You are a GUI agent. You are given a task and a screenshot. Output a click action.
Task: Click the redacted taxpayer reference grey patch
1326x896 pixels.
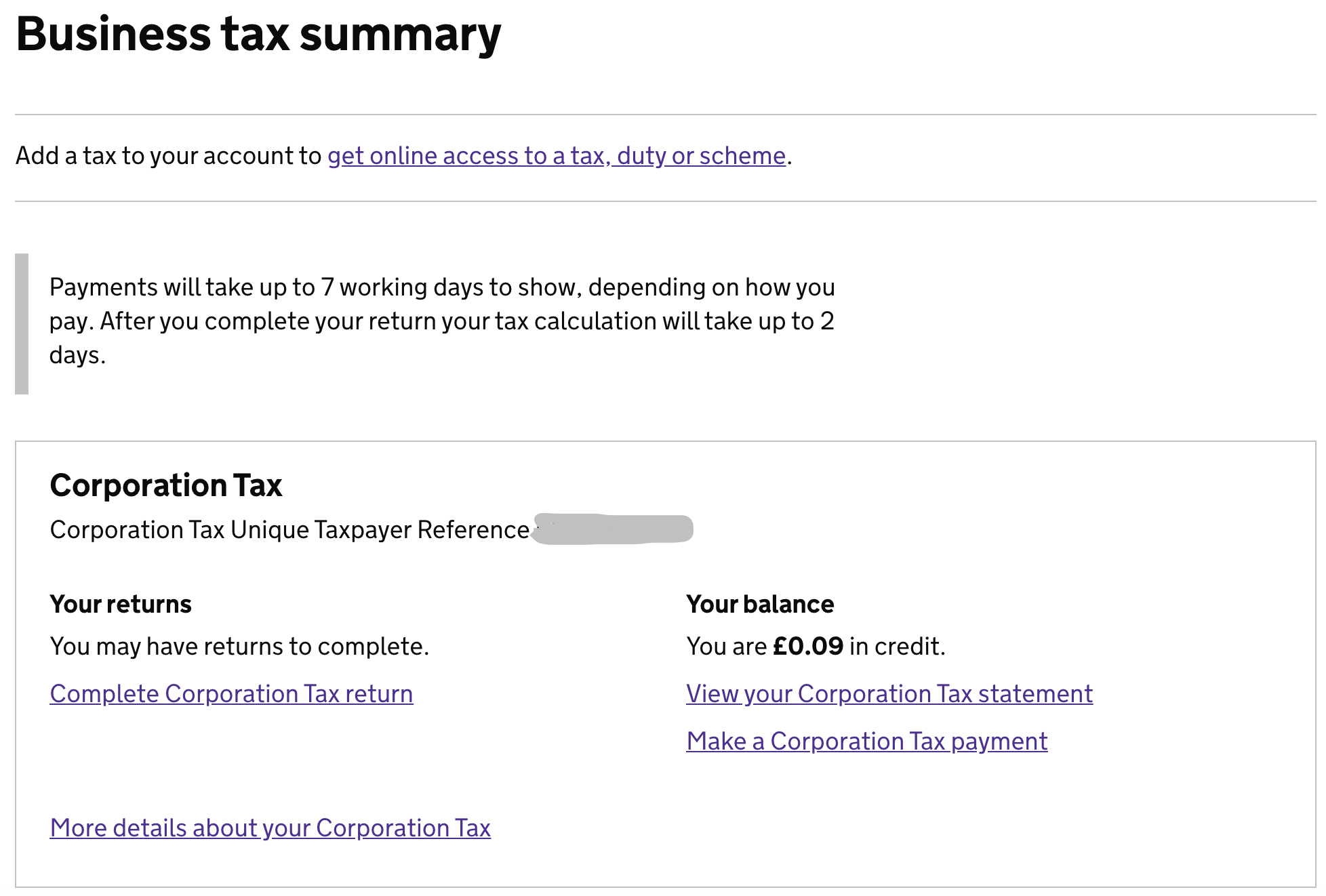tap(613, 529)
